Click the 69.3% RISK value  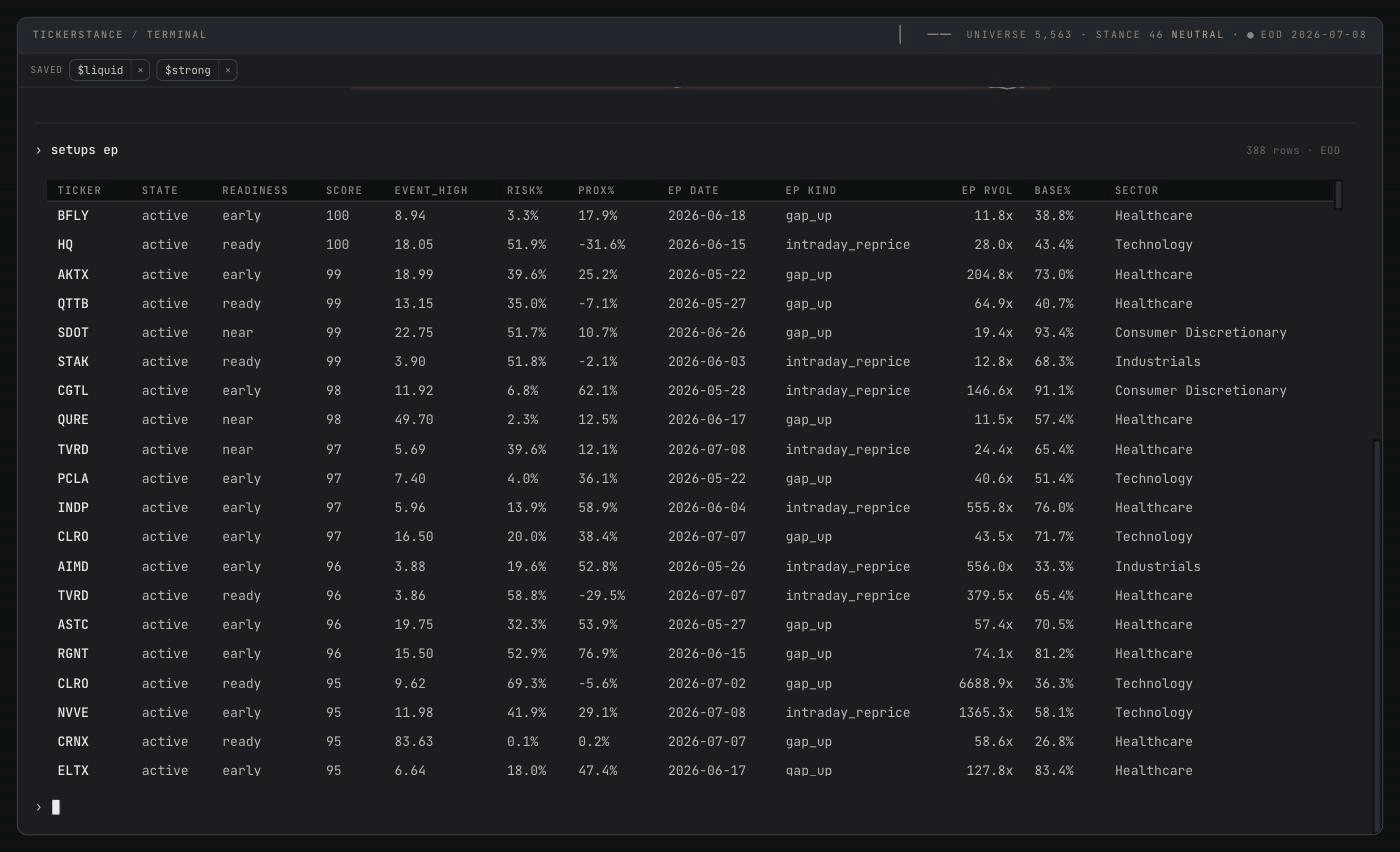526,684
